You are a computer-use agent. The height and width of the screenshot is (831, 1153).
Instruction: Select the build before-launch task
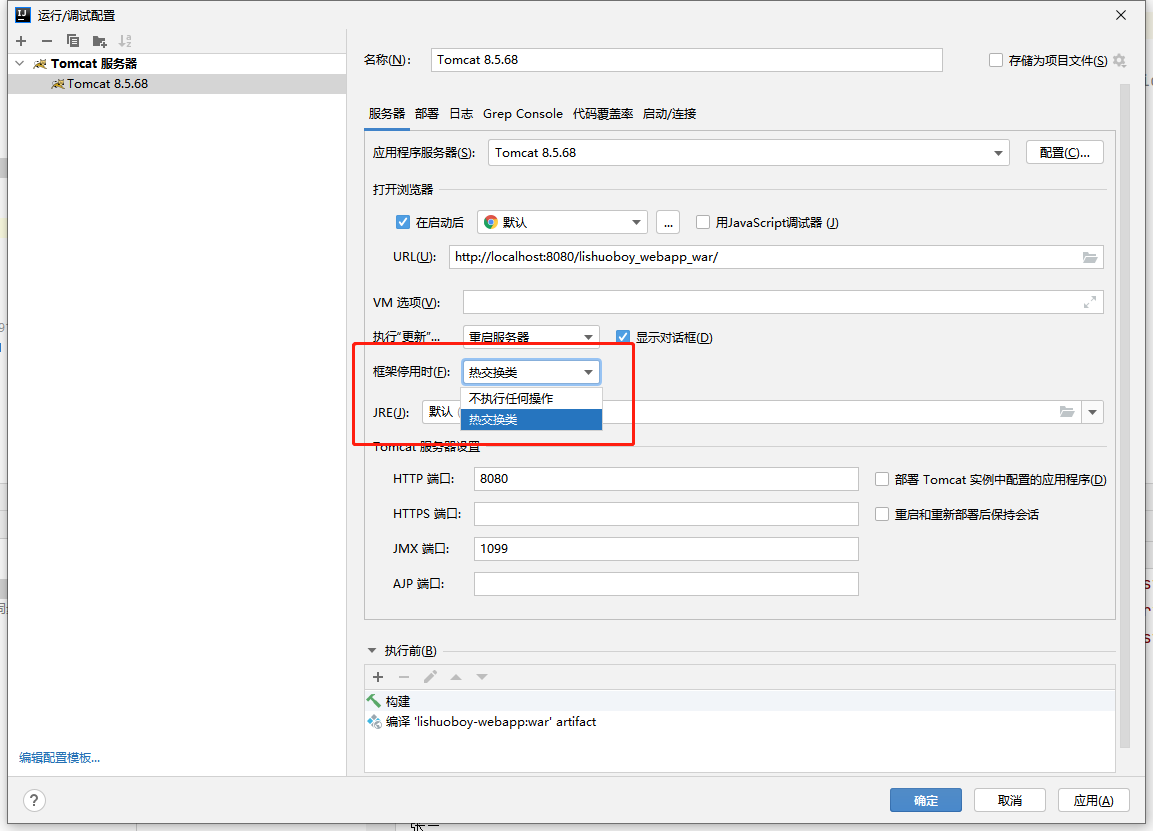pos(740,701)
